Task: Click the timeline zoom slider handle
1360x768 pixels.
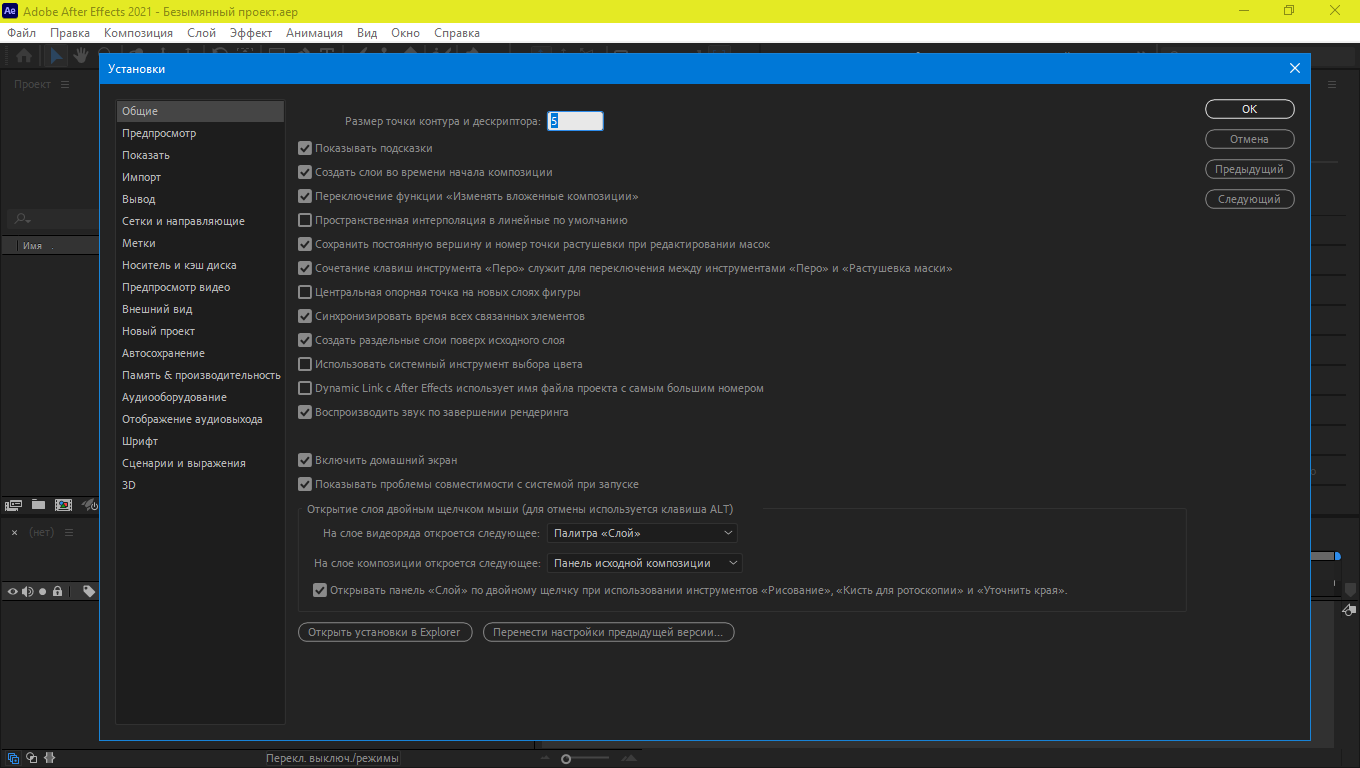Action: click(566, 759)
